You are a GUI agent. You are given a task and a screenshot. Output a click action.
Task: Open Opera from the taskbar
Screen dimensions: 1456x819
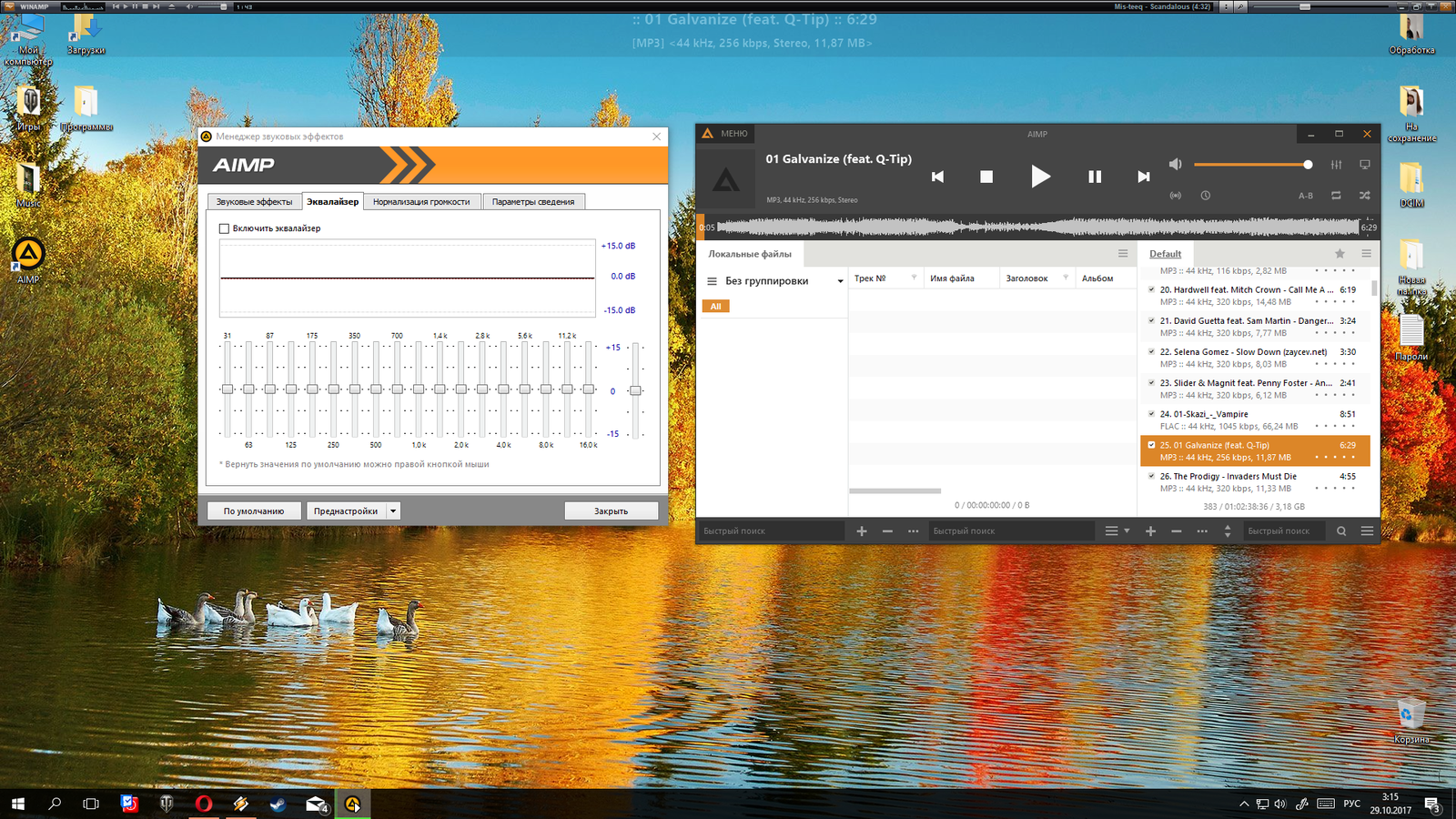click(204, 804)
